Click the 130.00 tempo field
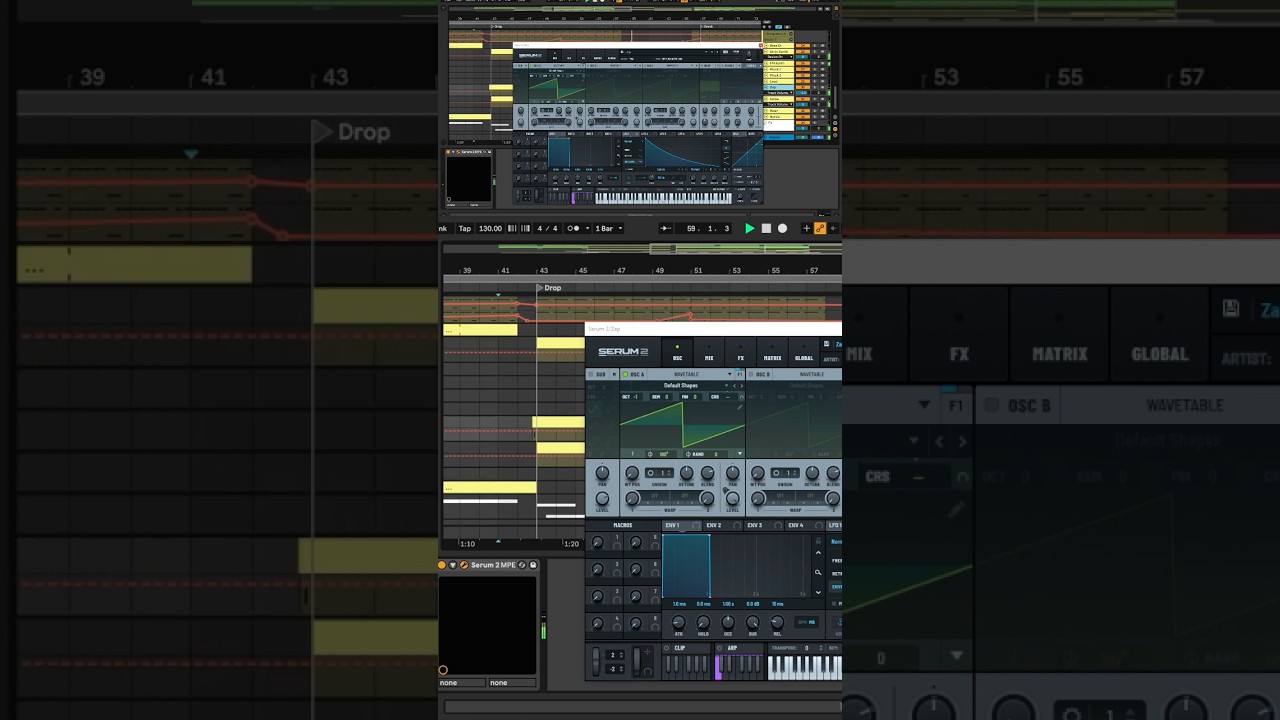1280x720 pixels. click(490, 228)
